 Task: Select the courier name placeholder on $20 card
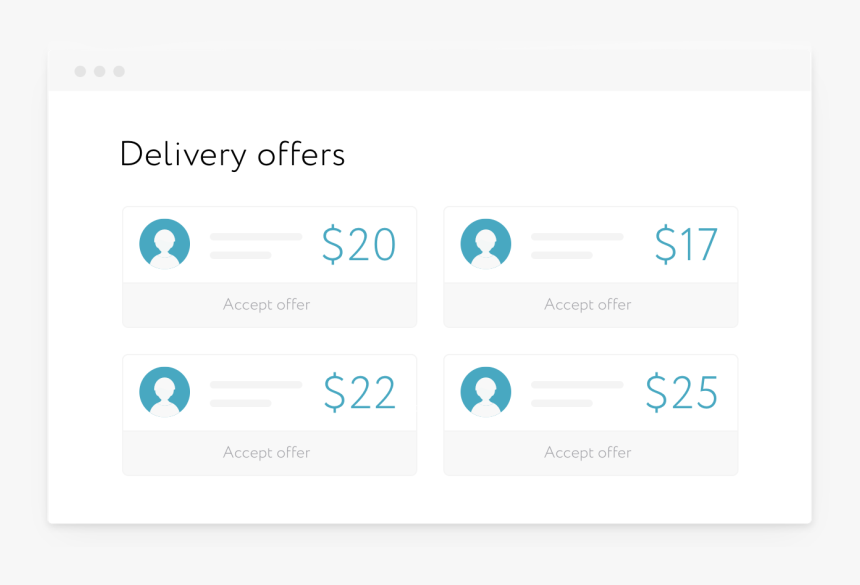256,237
